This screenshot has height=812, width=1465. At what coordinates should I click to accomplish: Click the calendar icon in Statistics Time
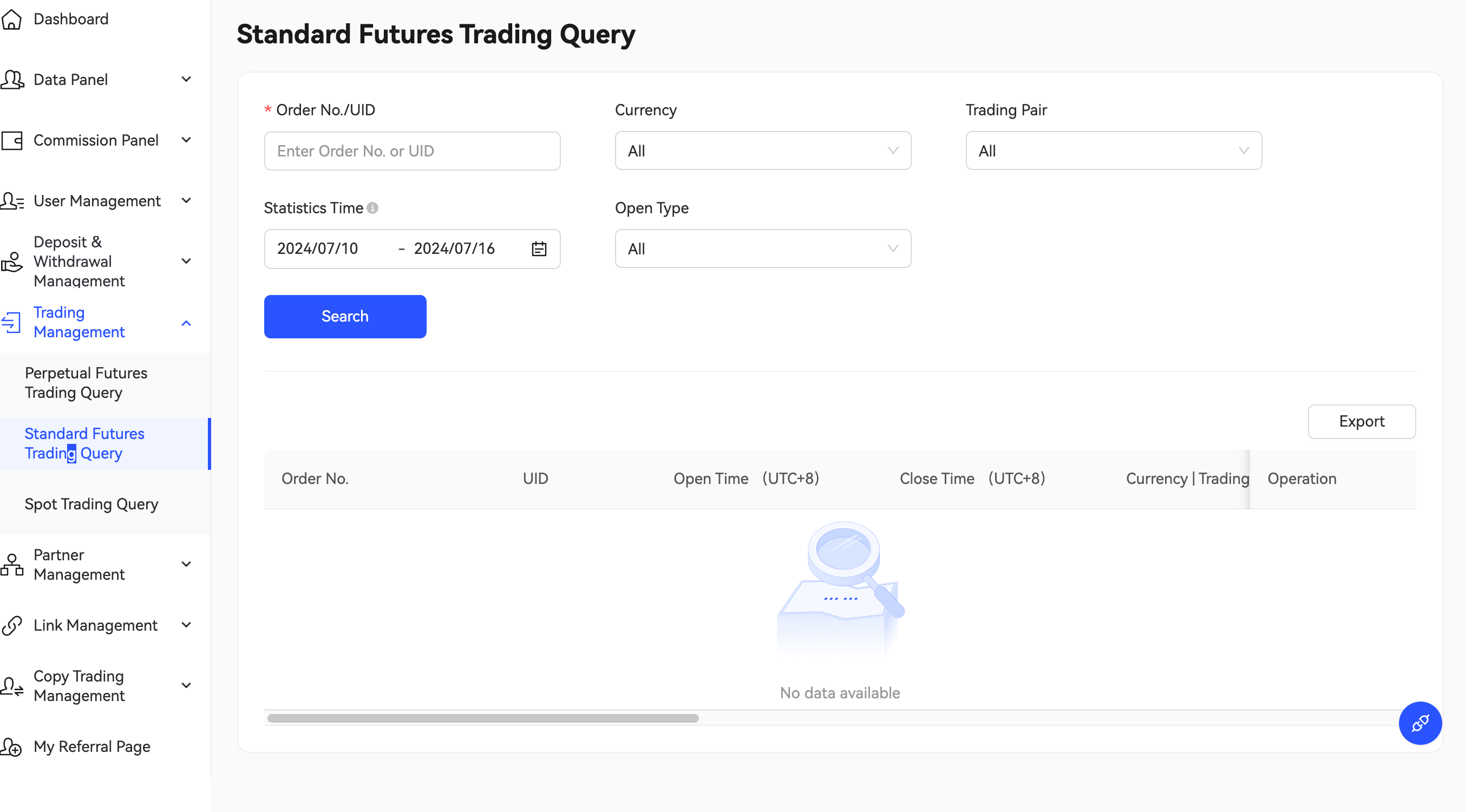[x=539, y=249]
